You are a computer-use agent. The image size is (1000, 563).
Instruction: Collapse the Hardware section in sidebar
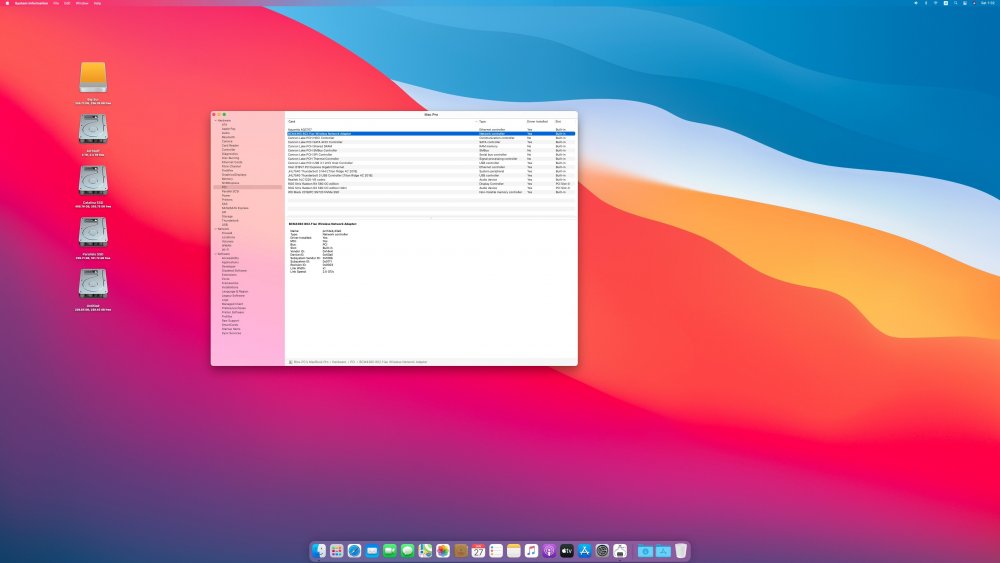[216, 121]
